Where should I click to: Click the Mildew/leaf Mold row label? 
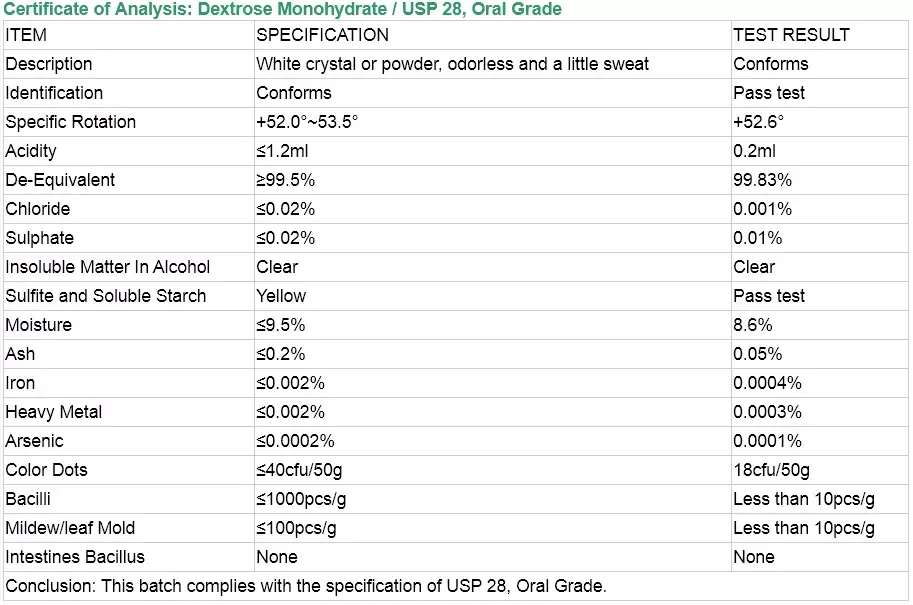tap(70, 528)
